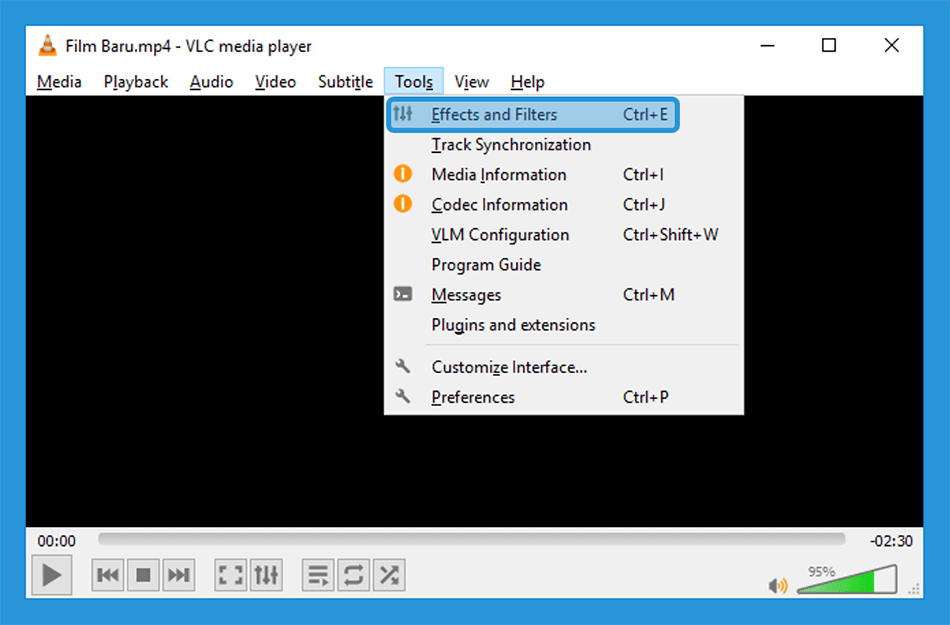Viewport: 950px width, 625px height.
Task: Open the Playback menu
Action: (x=136, y=82)
